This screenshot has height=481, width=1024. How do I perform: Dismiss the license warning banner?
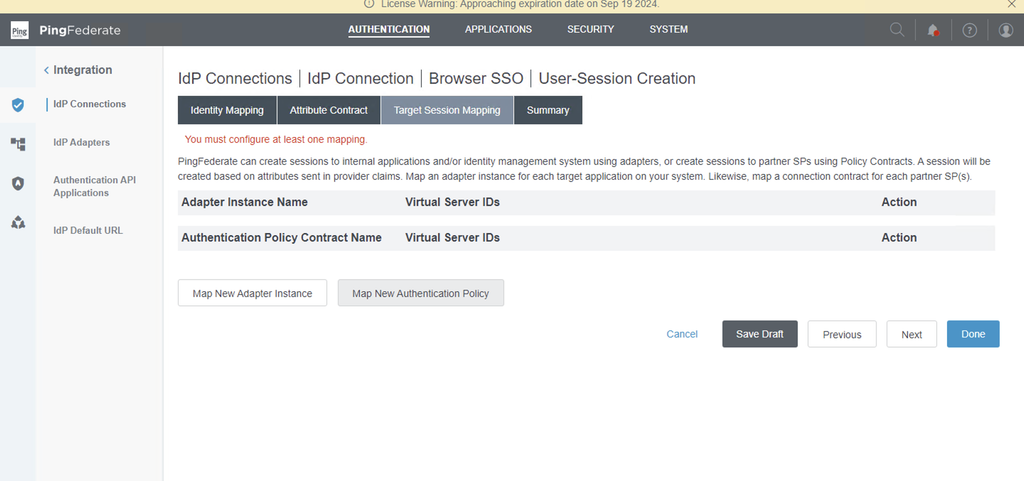[x=1012, y=4]
